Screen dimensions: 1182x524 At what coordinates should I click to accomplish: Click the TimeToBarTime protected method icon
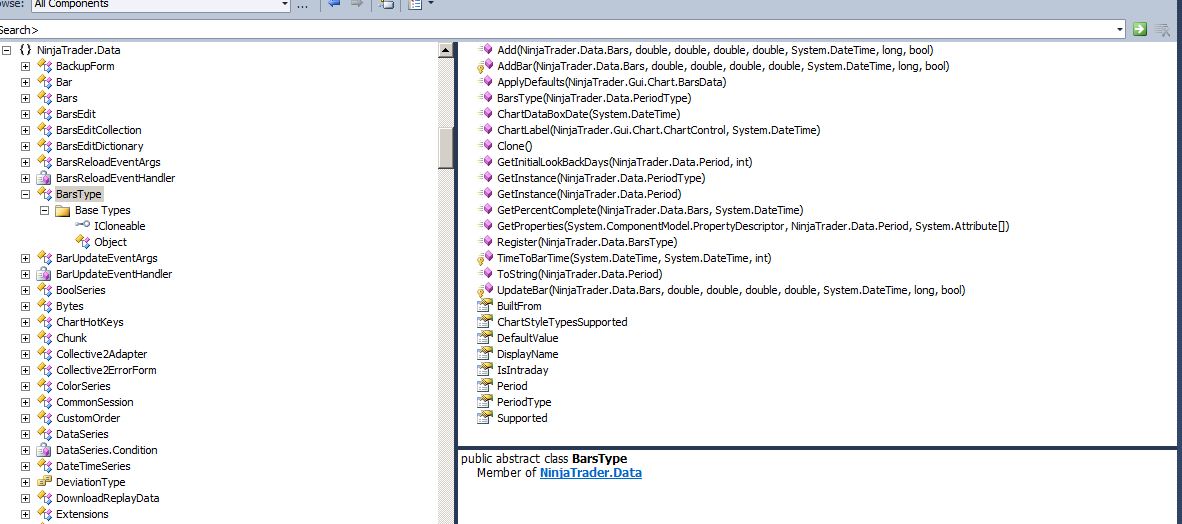coord(485,258)
